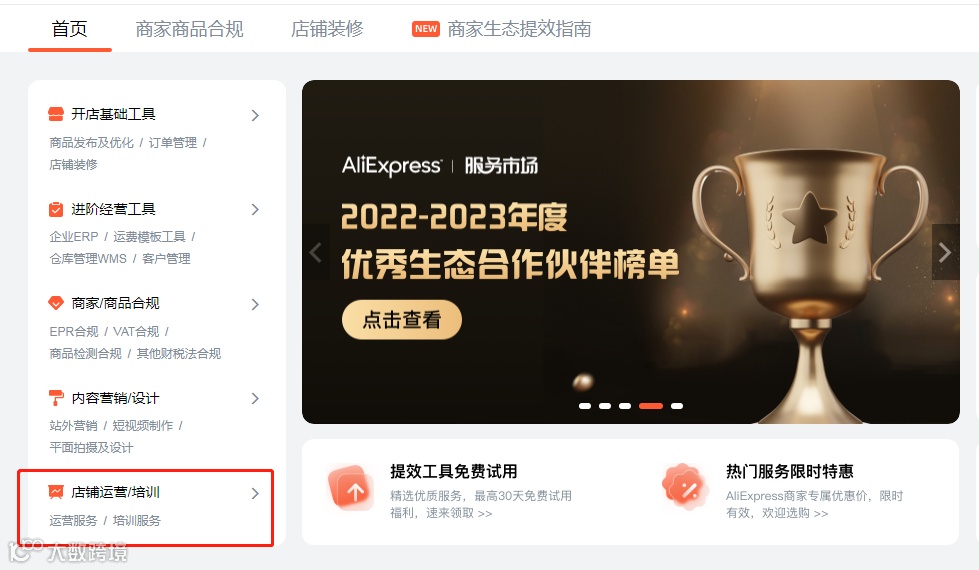Click the 店铺运营/培训 chart icon
Image resolution: width=979 pixels, height=570 pixels.
point(56,492)
